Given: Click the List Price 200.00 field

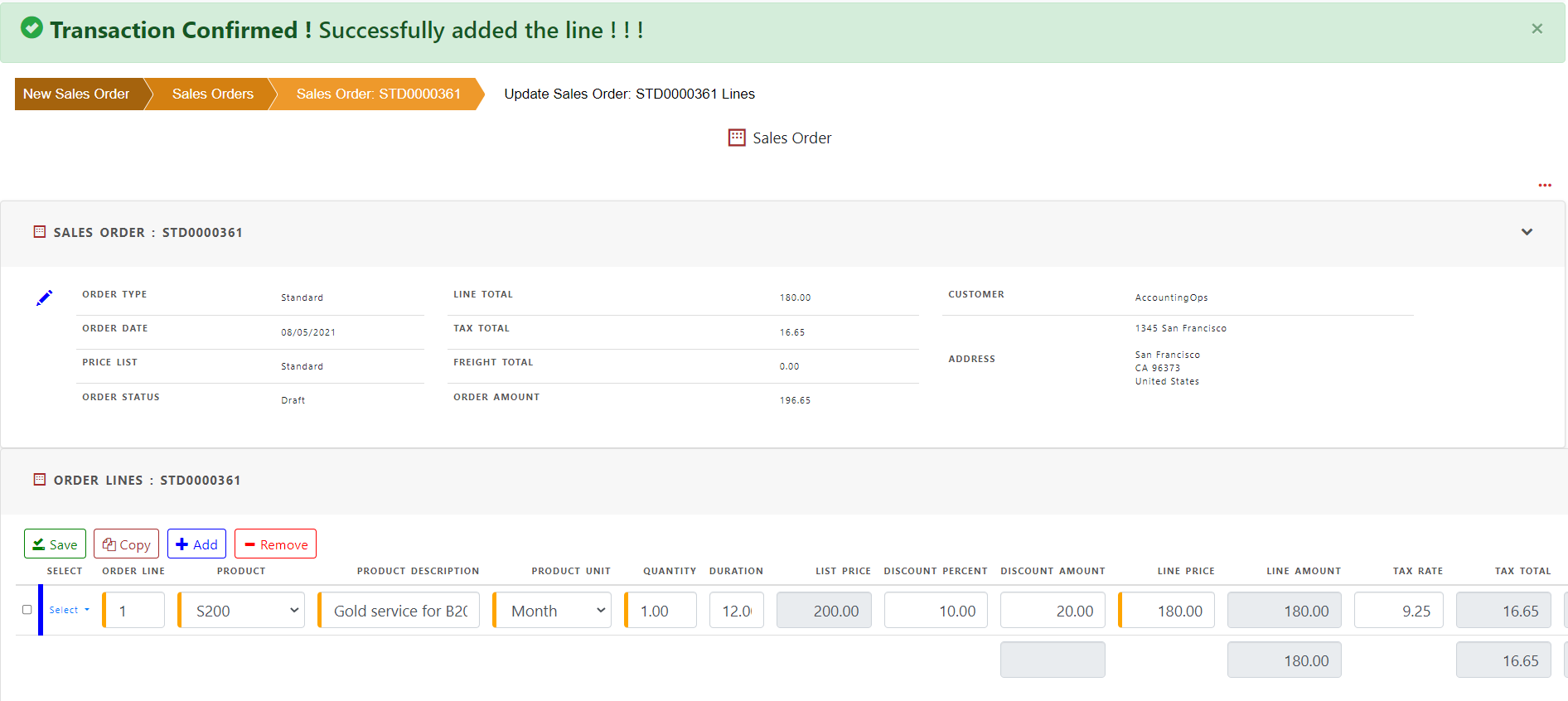Looking at the screenshot, I should [x=824, y=610].
